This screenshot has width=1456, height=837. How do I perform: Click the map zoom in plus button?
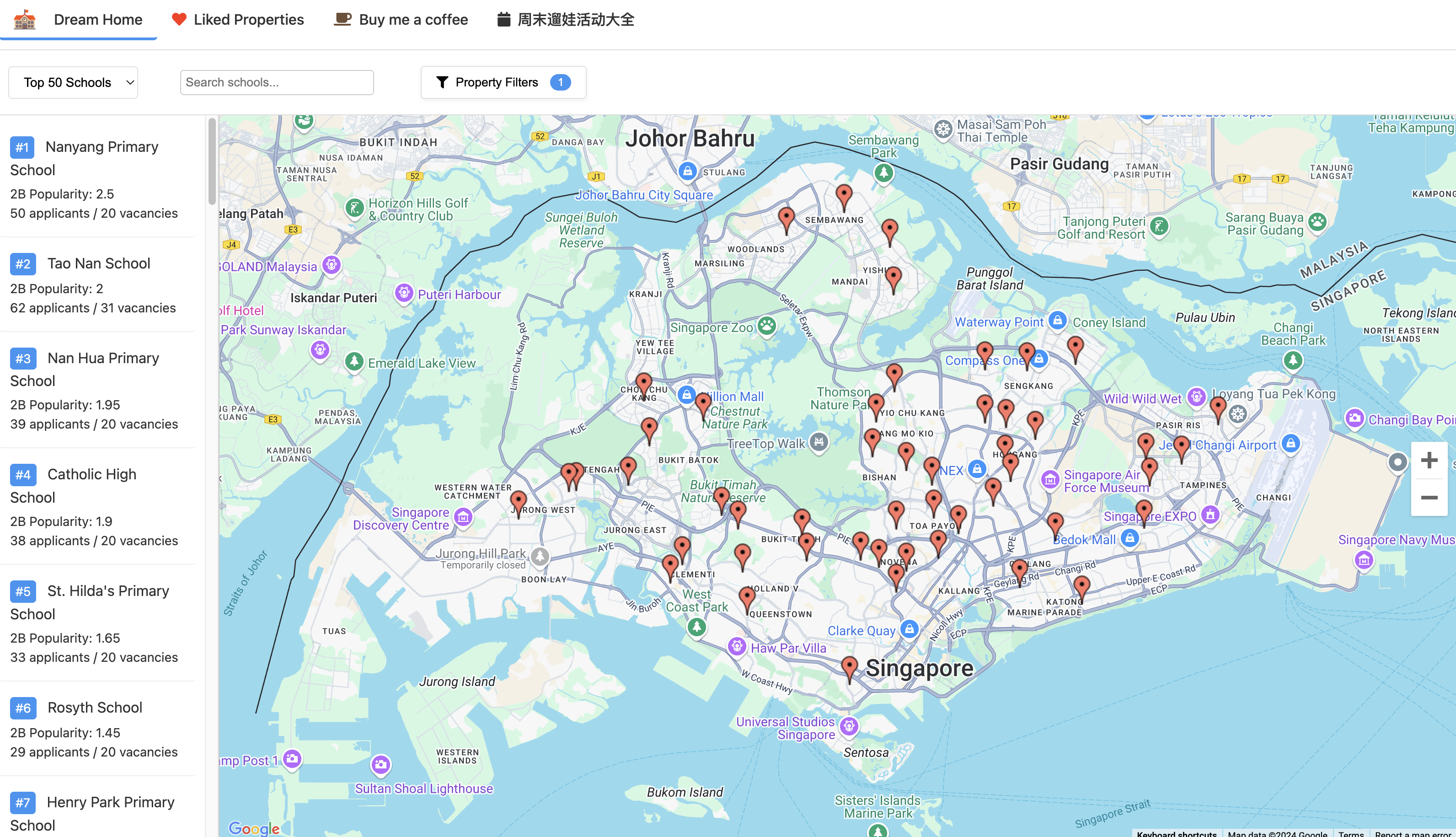coord(1429,461)
